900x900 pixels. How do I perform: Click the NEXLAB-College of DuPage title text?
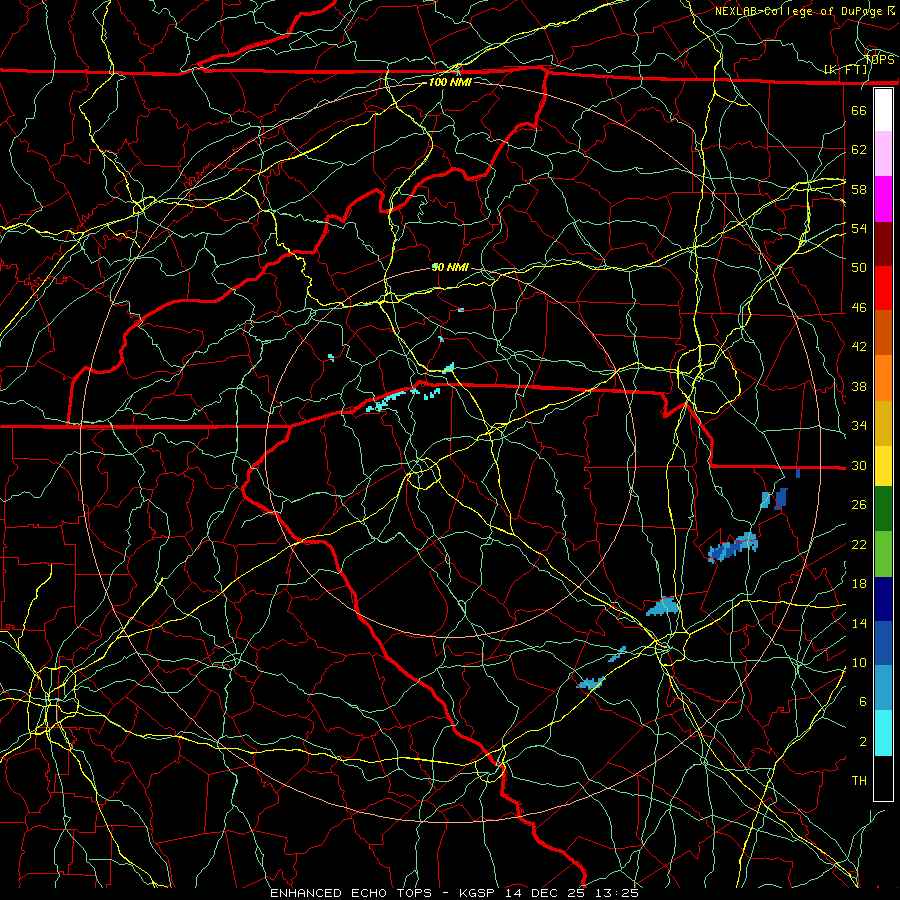797,11
